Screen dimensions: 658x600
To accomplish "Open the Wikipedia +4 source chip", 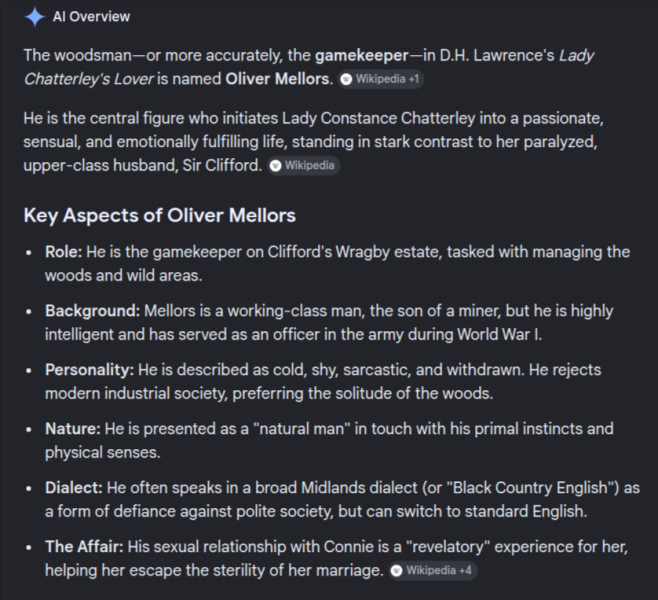I will [432, 571].
